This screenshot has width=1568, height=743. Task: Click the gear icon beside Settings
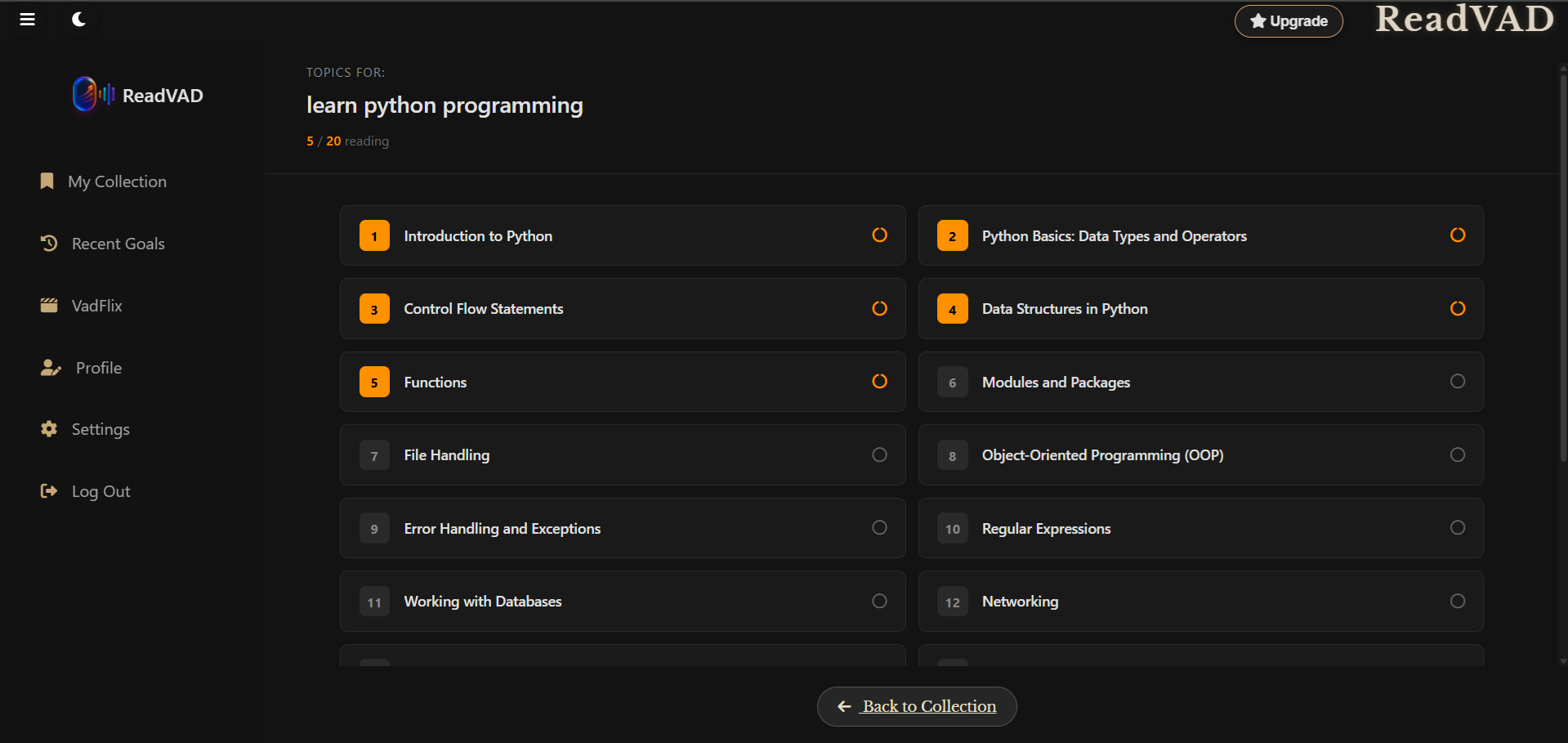pyautogui.click(x=49, y=428)
